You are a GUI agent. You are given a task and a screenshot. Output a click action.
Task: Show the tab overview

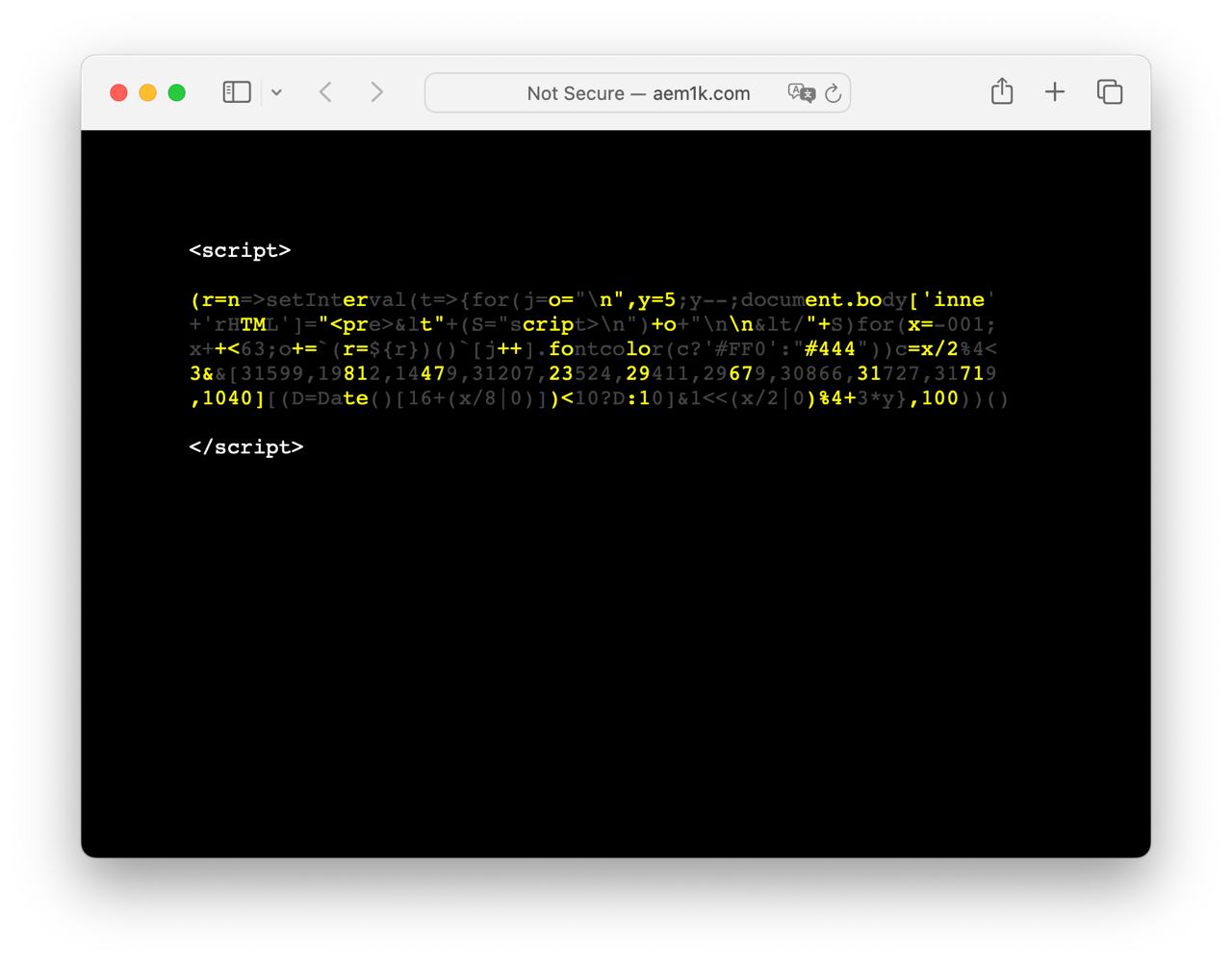point(1110,92)
